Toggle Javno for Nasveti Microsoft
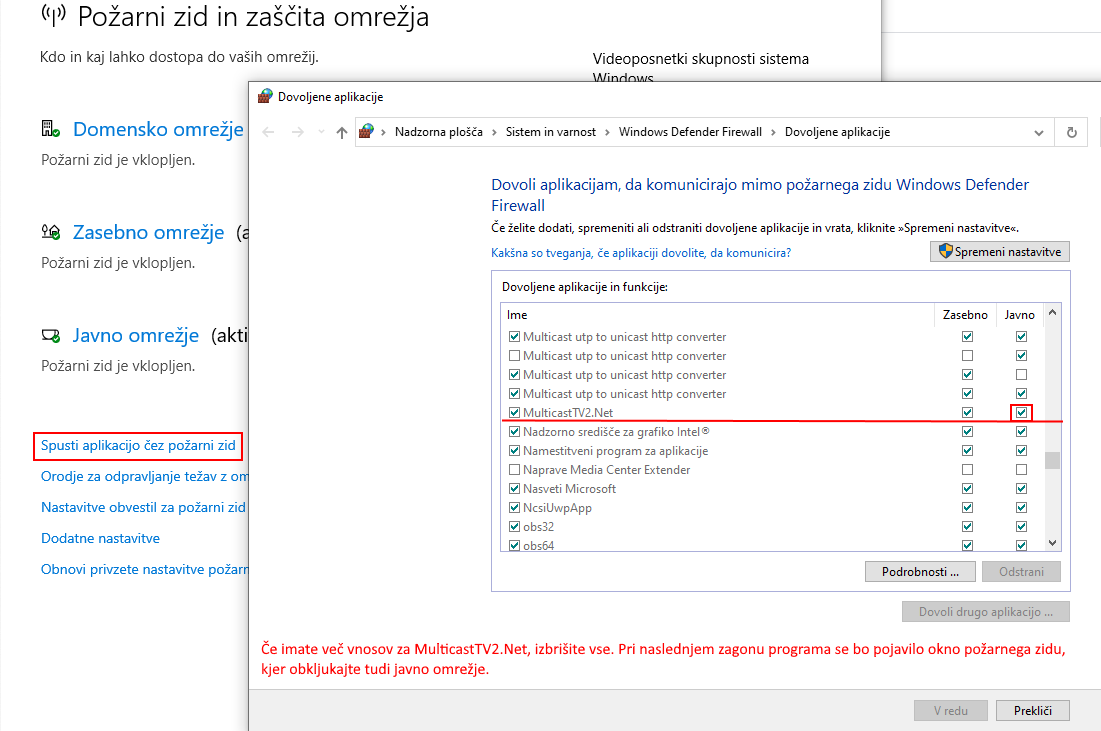This screenshot has width=1101, height=731. click(x=1021, y=488)
